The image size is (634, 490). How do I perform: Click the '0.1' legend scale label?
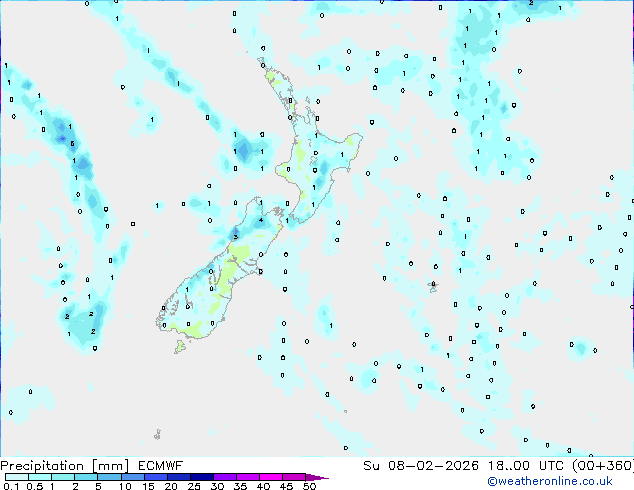pyautogui.click(x=11, y=486)
